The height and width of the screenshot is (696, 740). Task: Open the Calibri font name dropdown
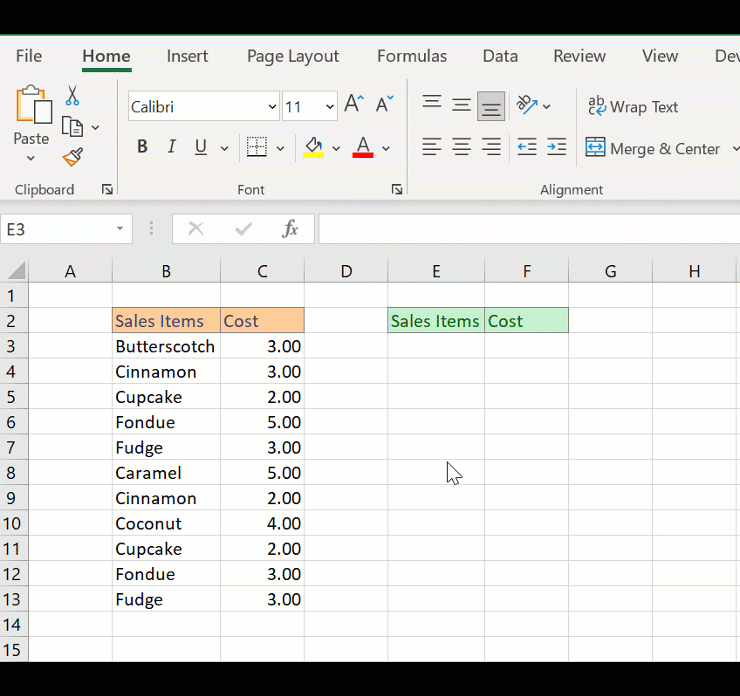[272, 107]
